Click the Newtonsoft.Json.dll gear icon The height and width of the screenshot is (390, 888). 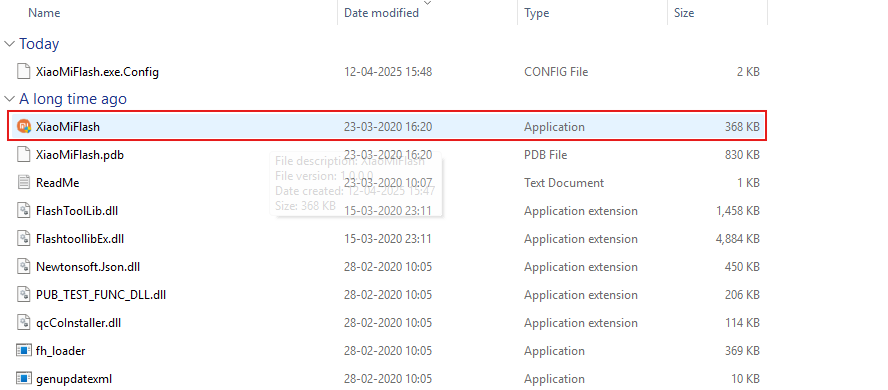coord(23,267)
